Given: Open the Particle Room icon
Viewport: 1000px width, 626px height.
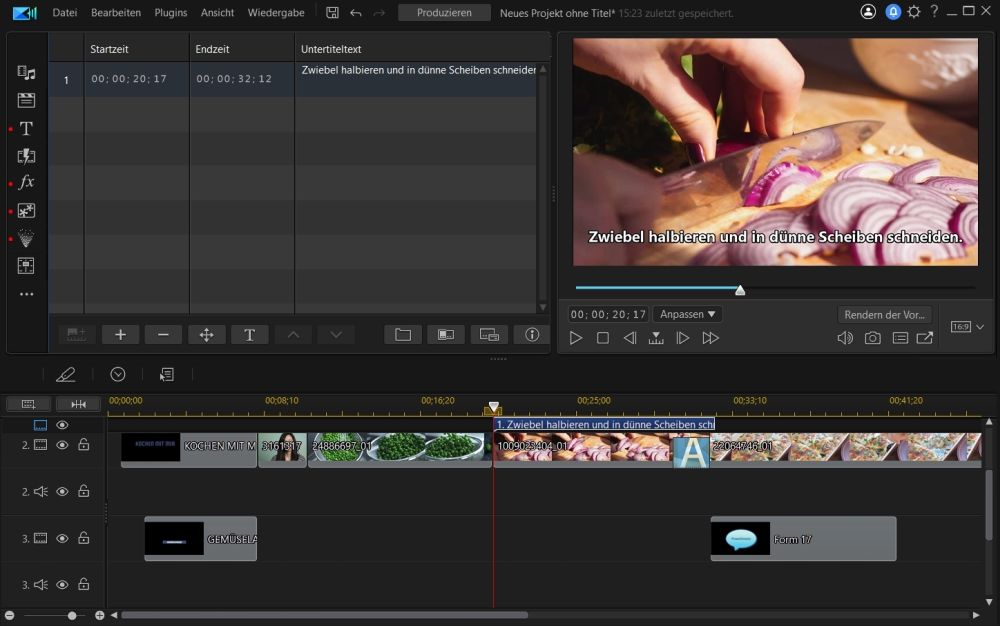Looking at the screenshot, I should pyautogui.click(x=26, y=238).
